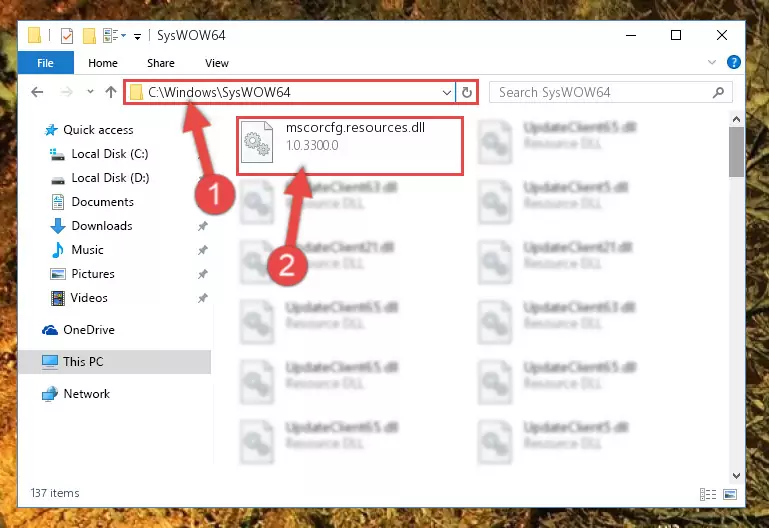Expand the address bar history dropdown
The width and height of the screenshot is (769, 528).
(x=447, y=92)
